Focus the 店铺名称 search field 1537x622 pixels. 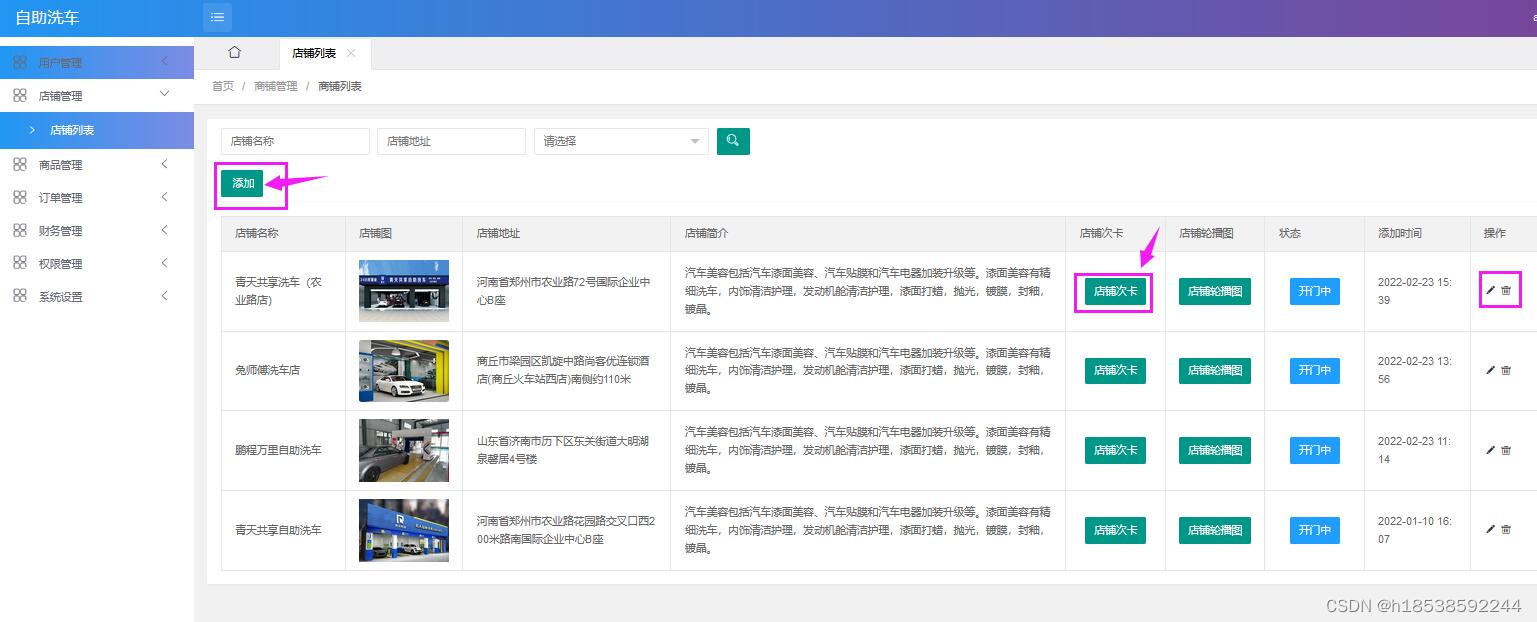(x=295, y=141)
